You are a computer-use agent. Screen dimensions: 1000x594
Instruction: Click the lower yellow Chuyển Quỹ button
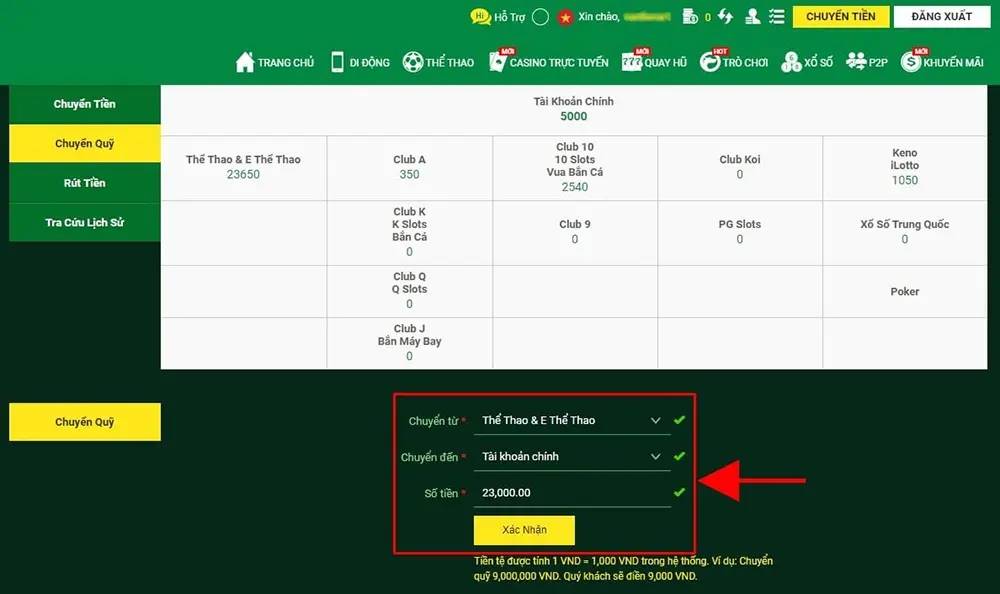85,422
